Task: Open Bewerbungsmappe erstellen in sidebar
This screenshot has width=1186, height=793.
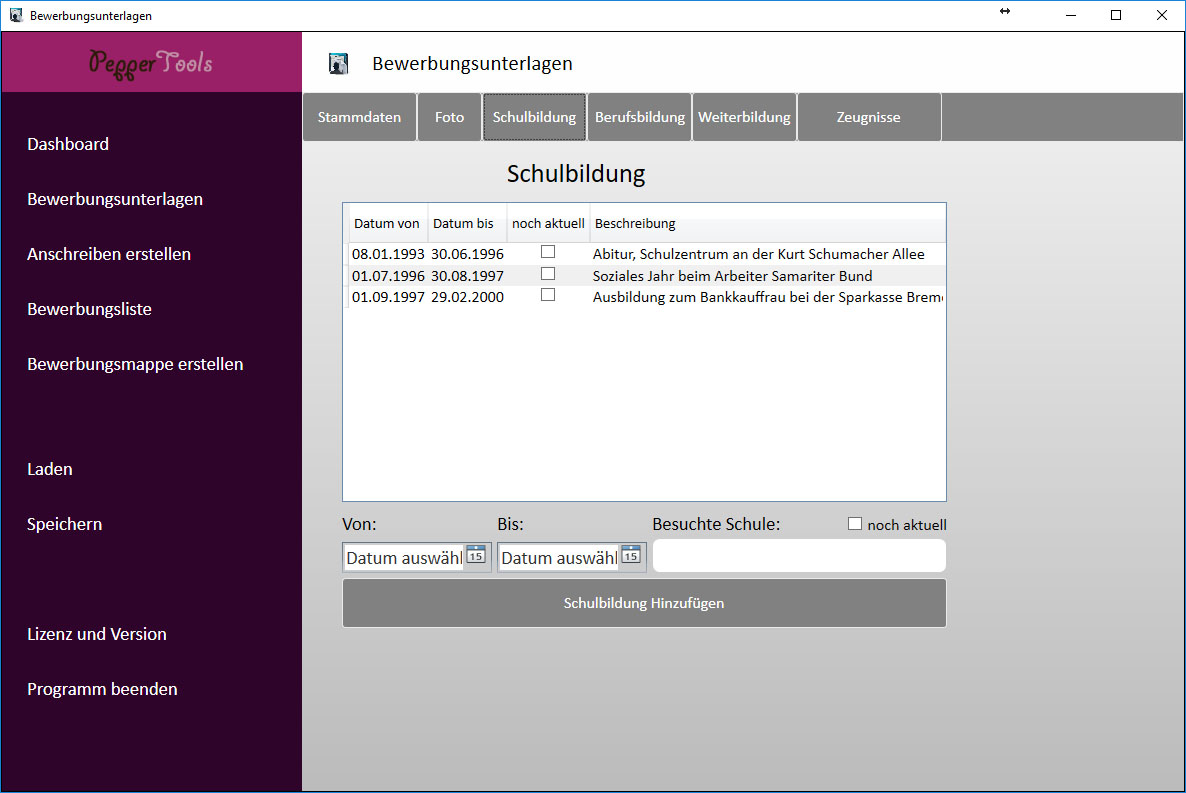Action: click(135, 364)
